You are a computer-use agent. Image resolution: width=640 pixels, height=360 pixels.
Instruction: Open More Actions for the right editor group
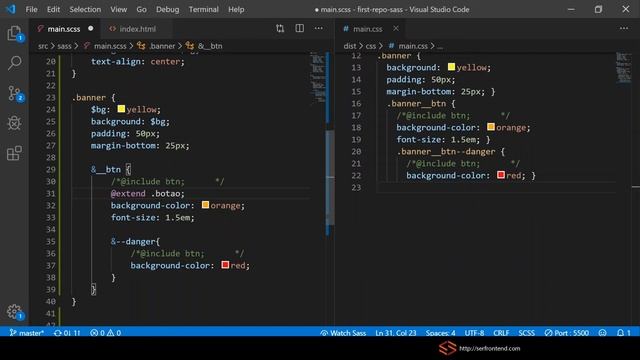tap(624, 29)
